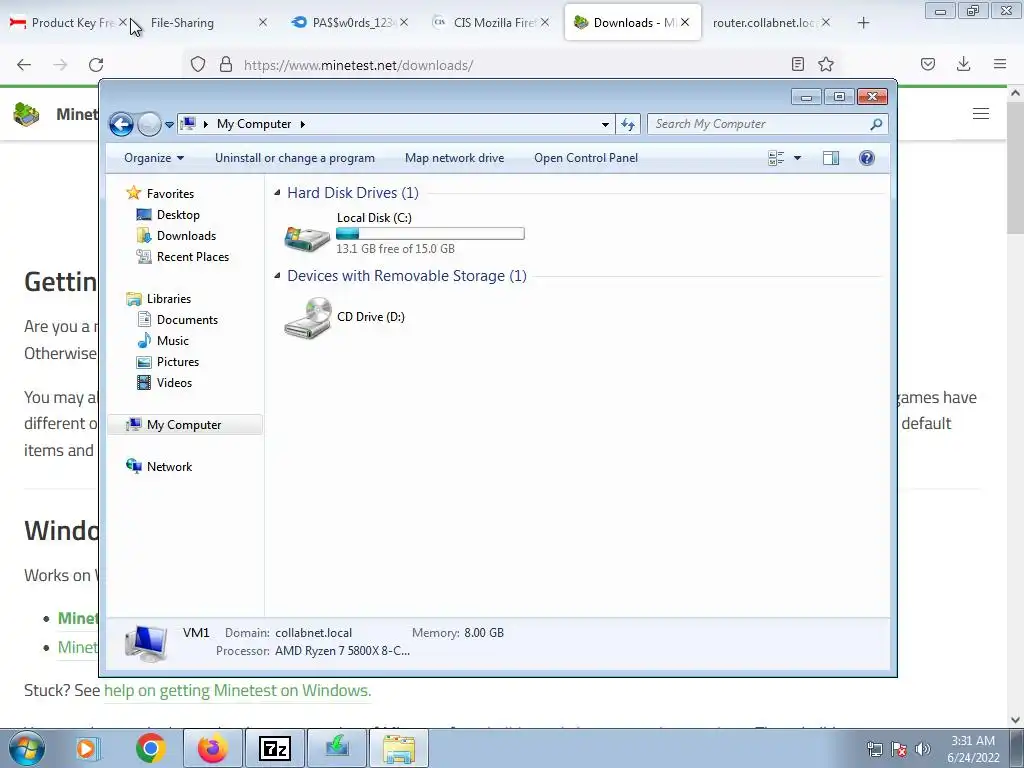The height and width of the screenshot is (768, 1024).
Task: Select My Computer in navigation pane
Action: point(185,424)
